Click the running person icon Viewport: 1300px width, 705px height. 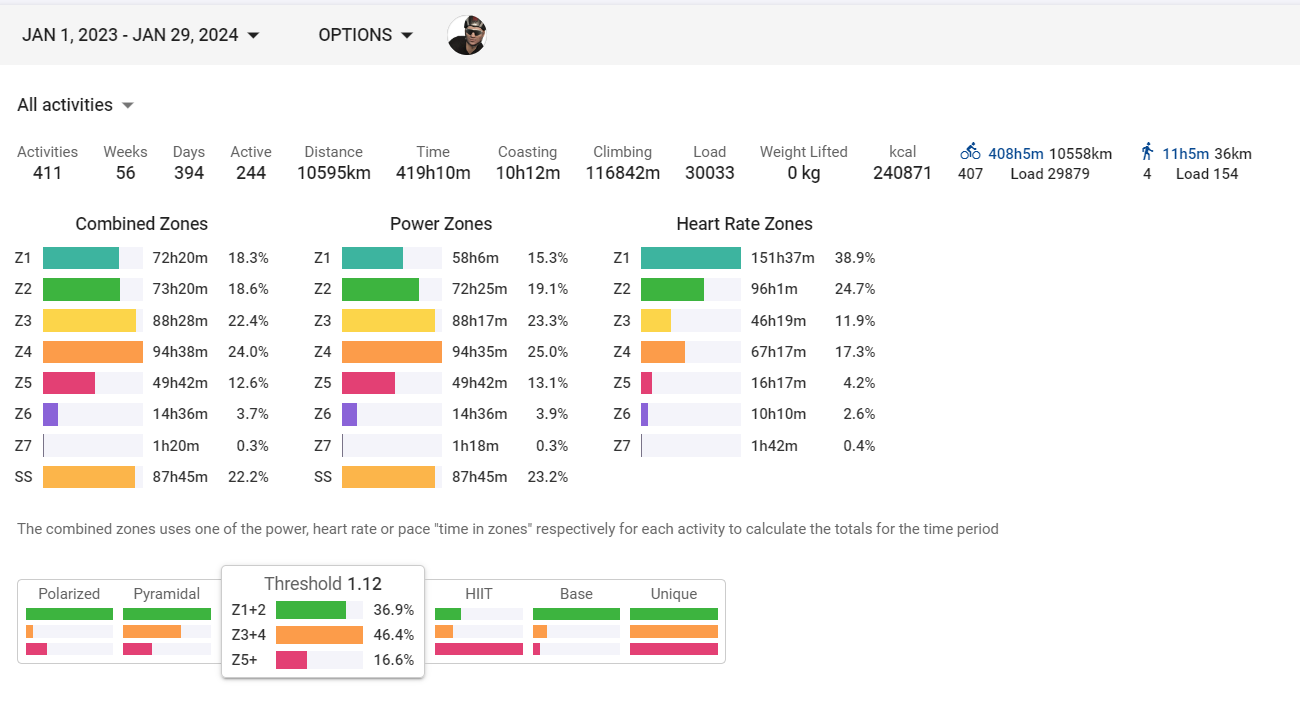(x=1147, y=152)
